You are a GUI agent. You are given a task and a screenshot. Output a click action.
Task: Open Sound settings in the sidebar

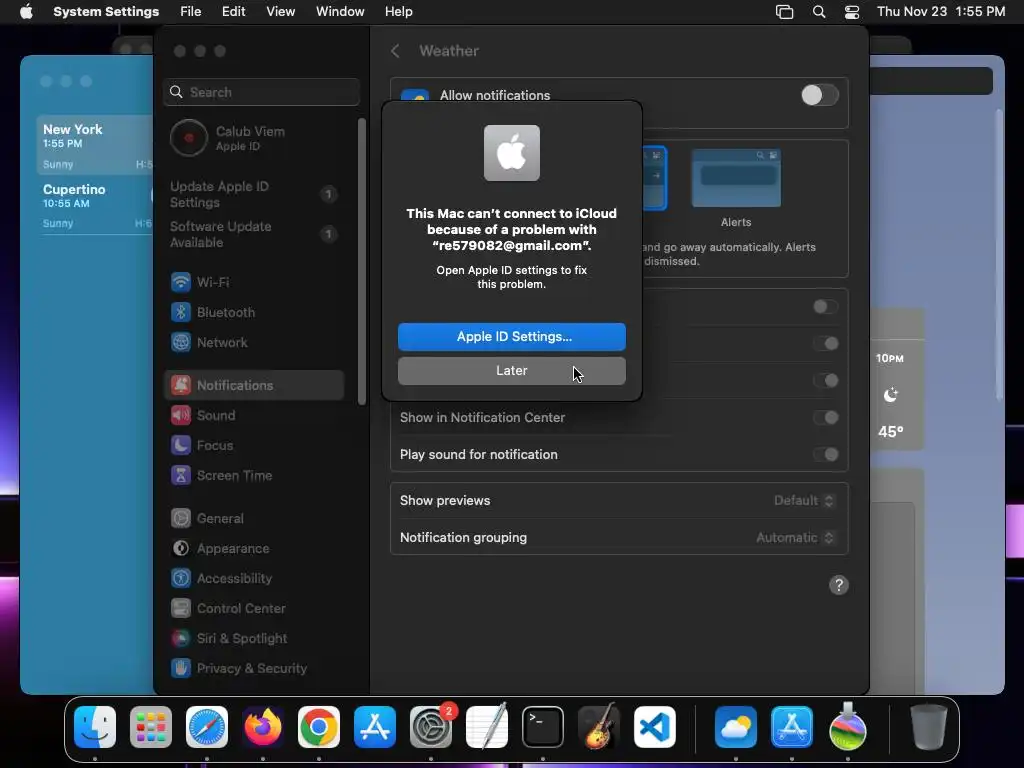click(254, 415)
